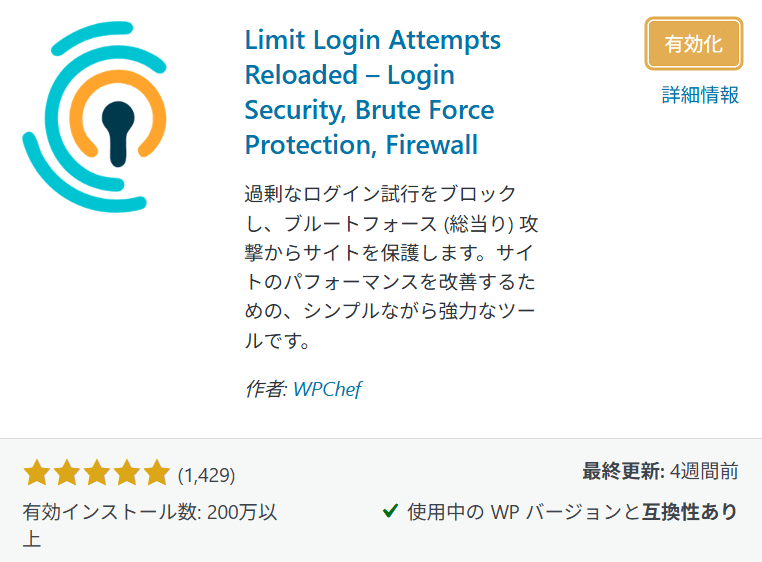762x562 pixels.
Task: Click the second gold rating star
Action: click(67, 473)
